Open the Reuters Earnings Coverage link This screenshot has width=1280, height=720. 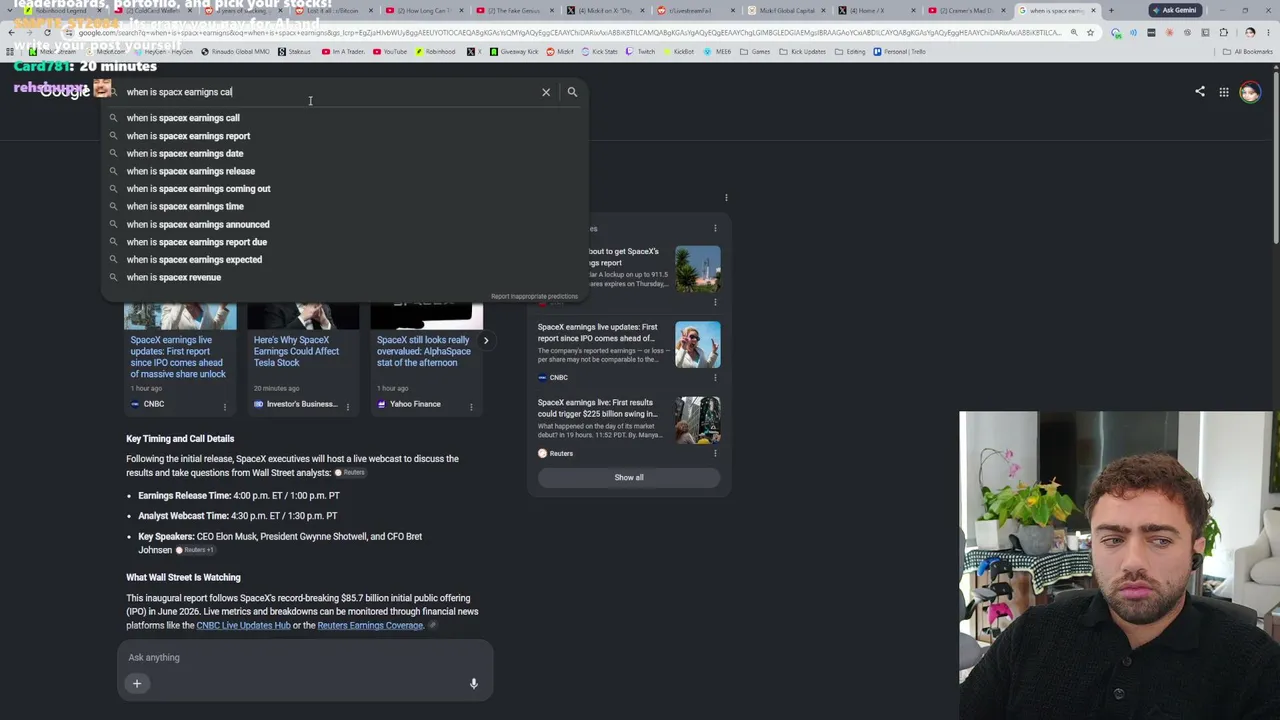(370, 626)
